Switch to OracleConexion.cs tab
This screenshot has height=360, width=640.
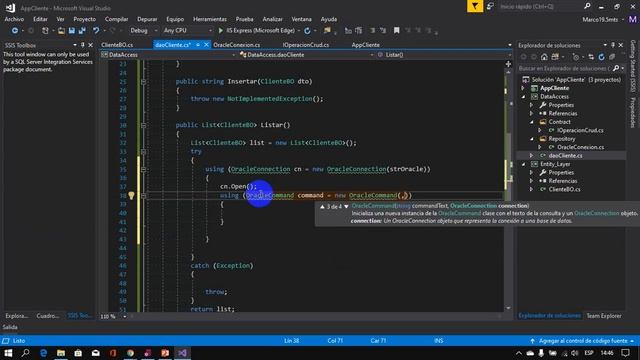point(237,45)
